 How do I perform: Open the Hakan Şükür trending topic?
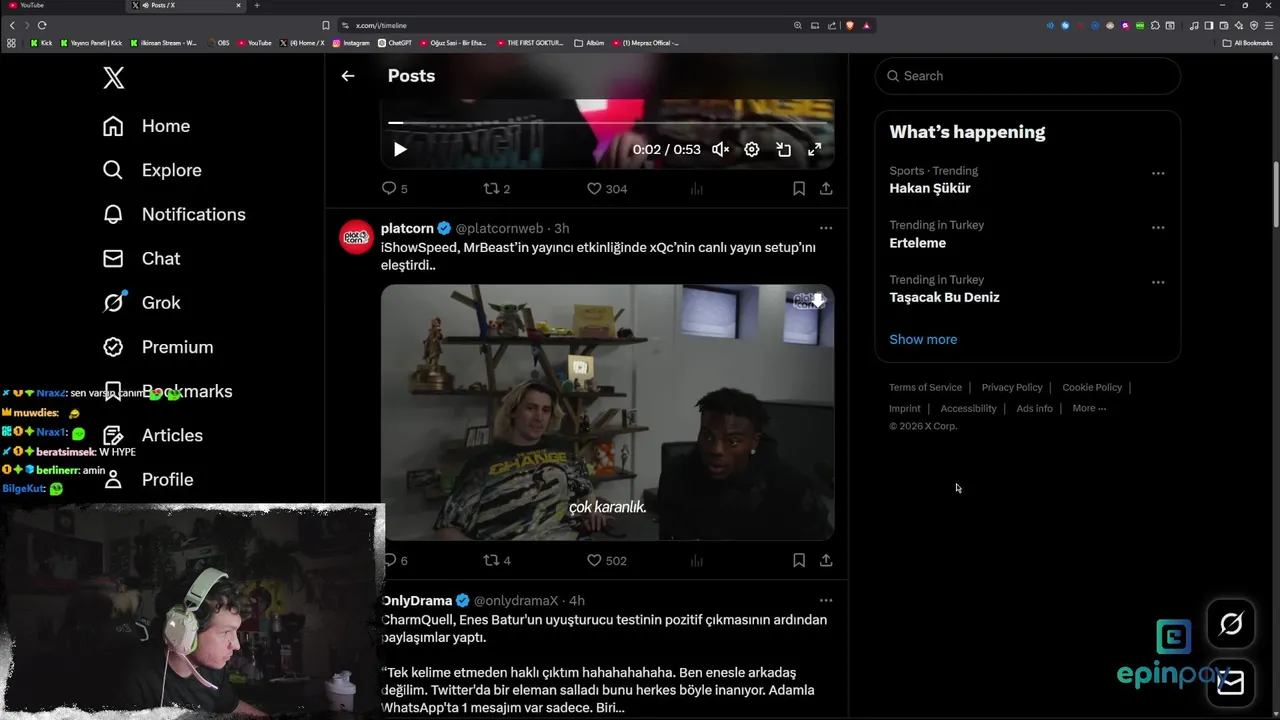930,188
